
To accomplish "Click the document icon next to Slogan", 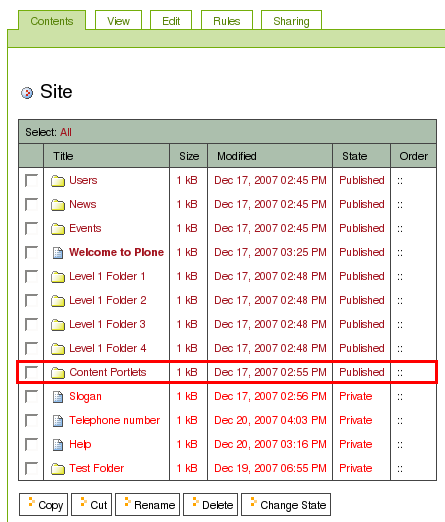I will coord(58,397).
